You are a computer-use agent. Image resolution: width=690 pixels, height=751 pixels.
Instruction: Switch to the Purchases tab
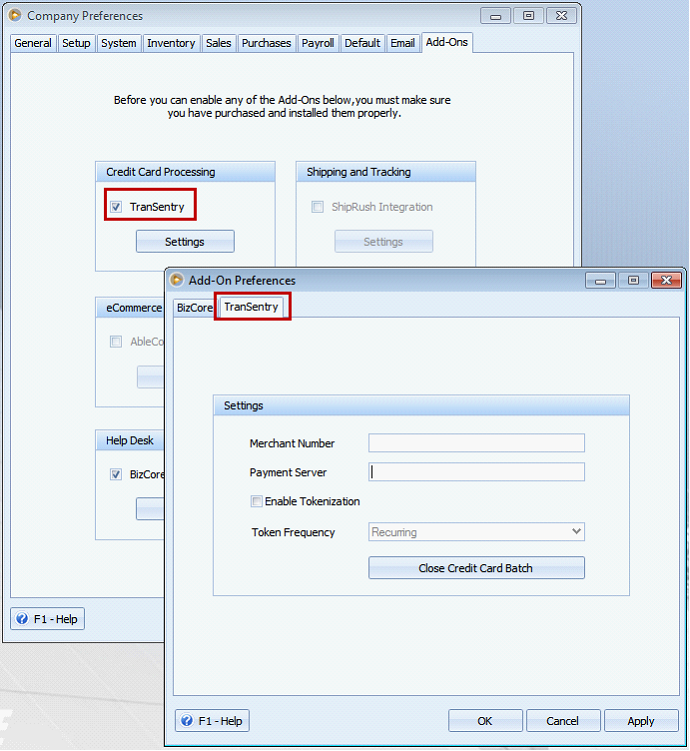tap(266, 43)
